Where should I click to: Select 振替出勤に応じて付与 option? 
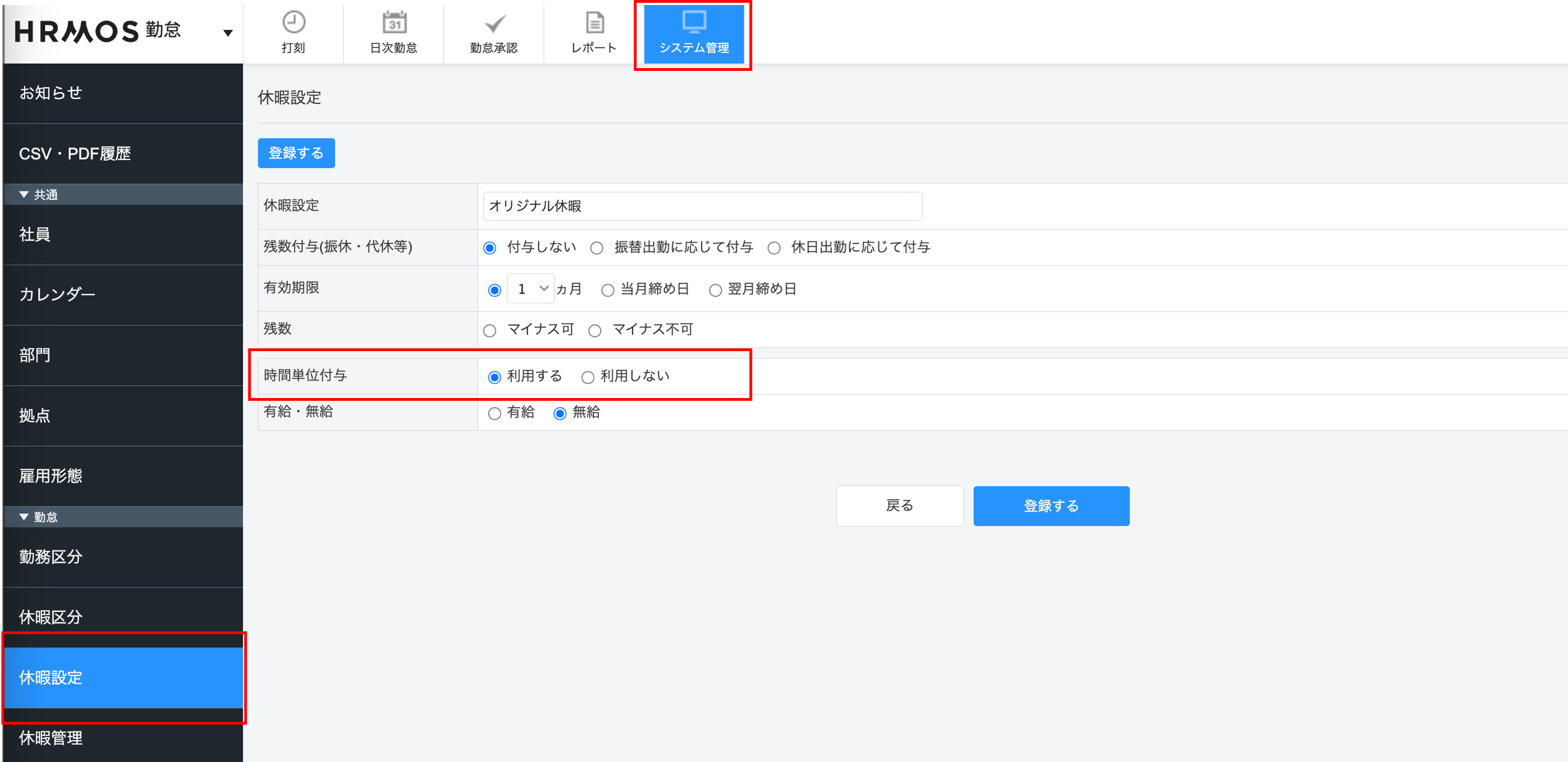597,248
